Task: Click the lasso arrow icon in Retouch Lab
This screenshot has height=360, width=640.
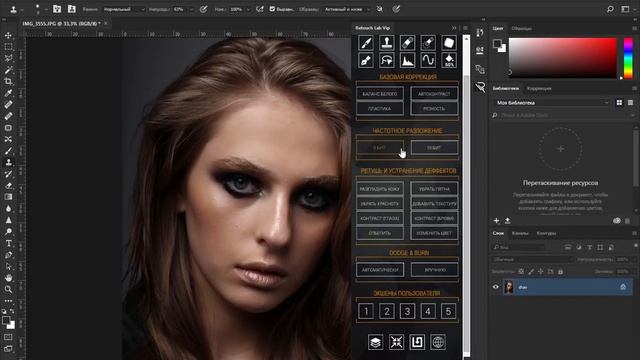Action: tap(387, 60)
